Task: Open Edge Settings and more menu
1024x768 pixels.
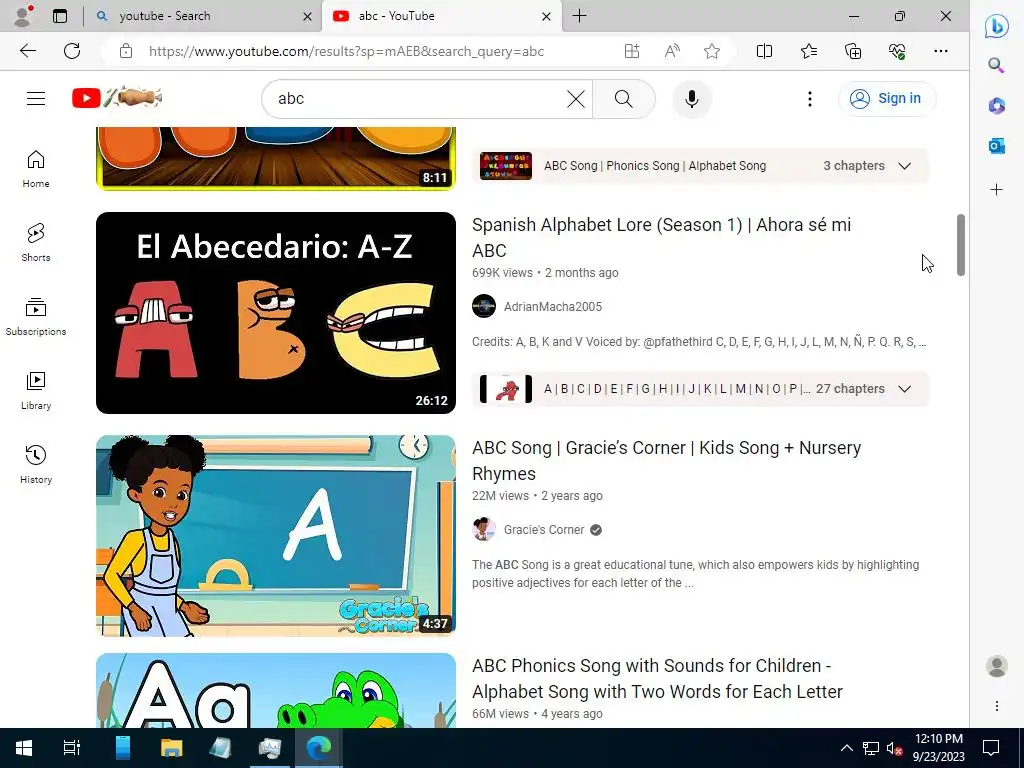Action: coord(940,51)
